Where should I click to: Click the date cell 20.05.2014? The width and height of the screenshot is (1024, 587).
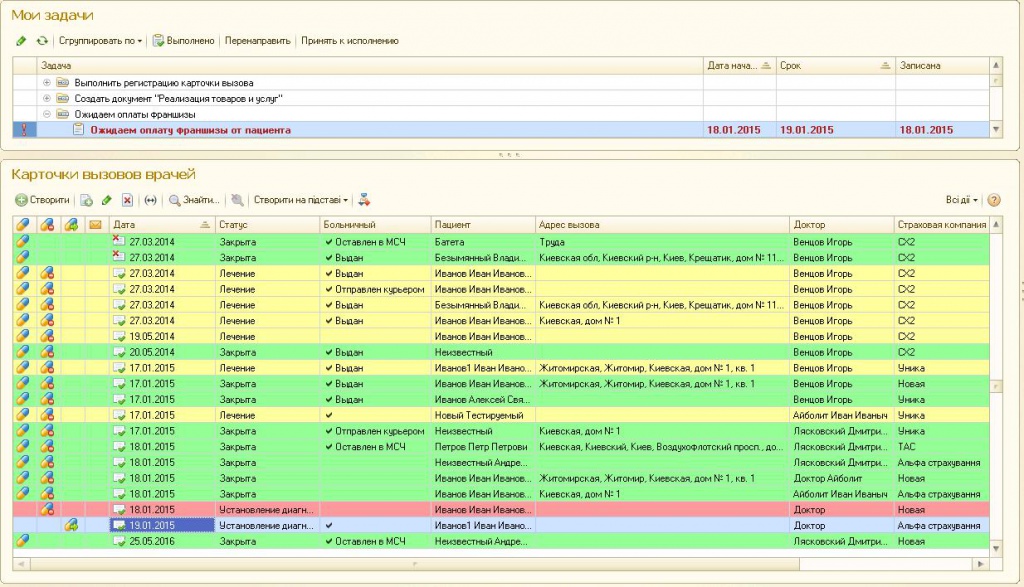pyautogui.click(x=162, y=352)
